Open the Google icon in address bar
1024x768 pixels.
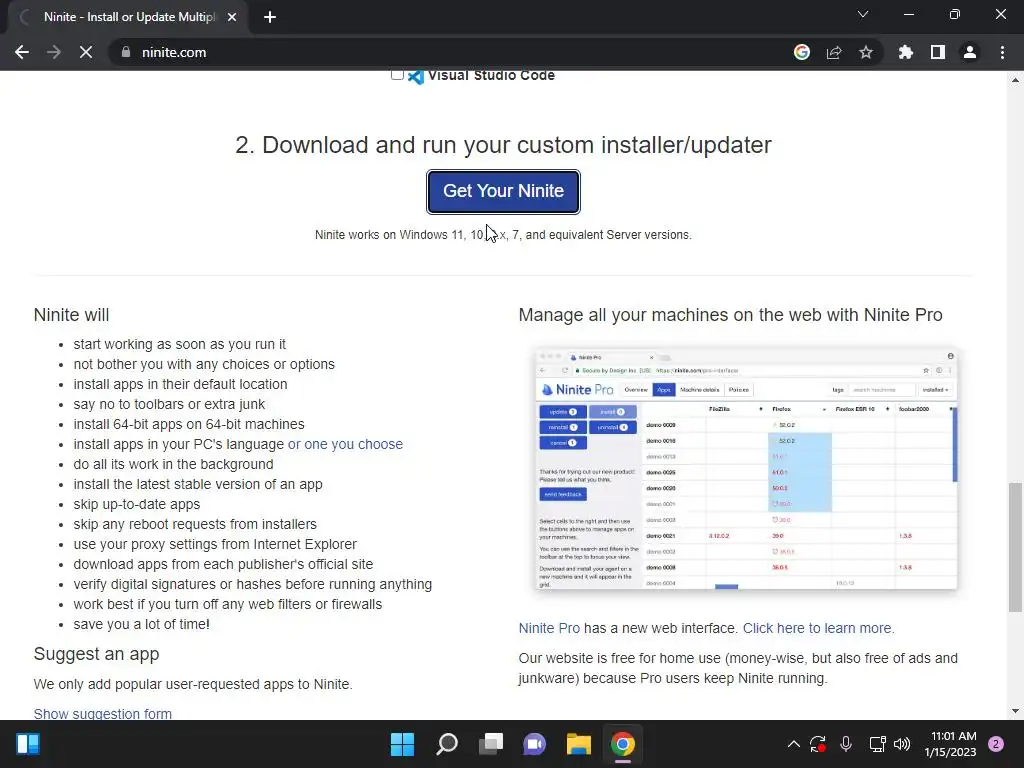[802, 52]
